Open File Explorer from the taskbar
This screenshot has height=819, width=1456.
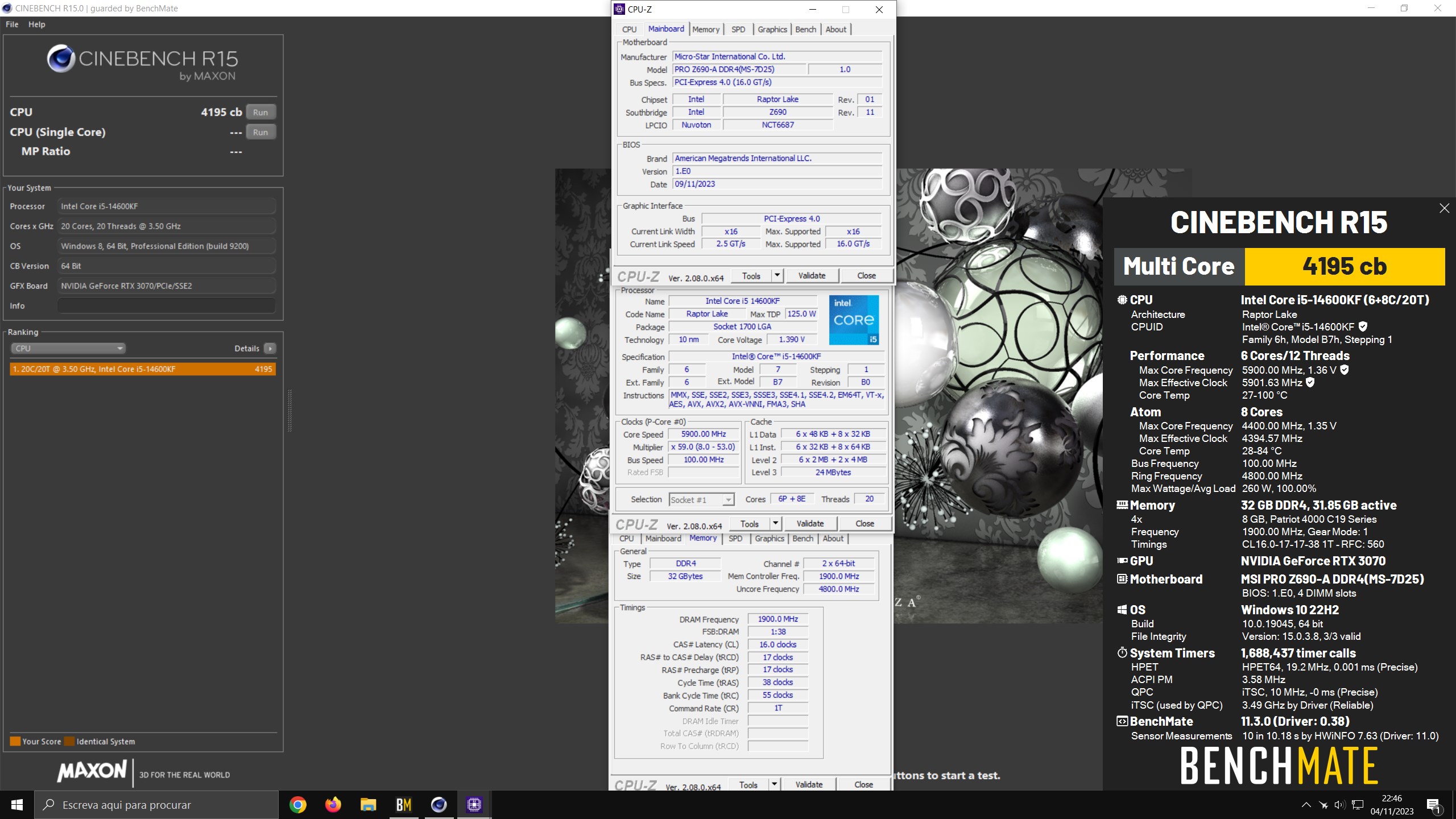click(x=368, y=805)
